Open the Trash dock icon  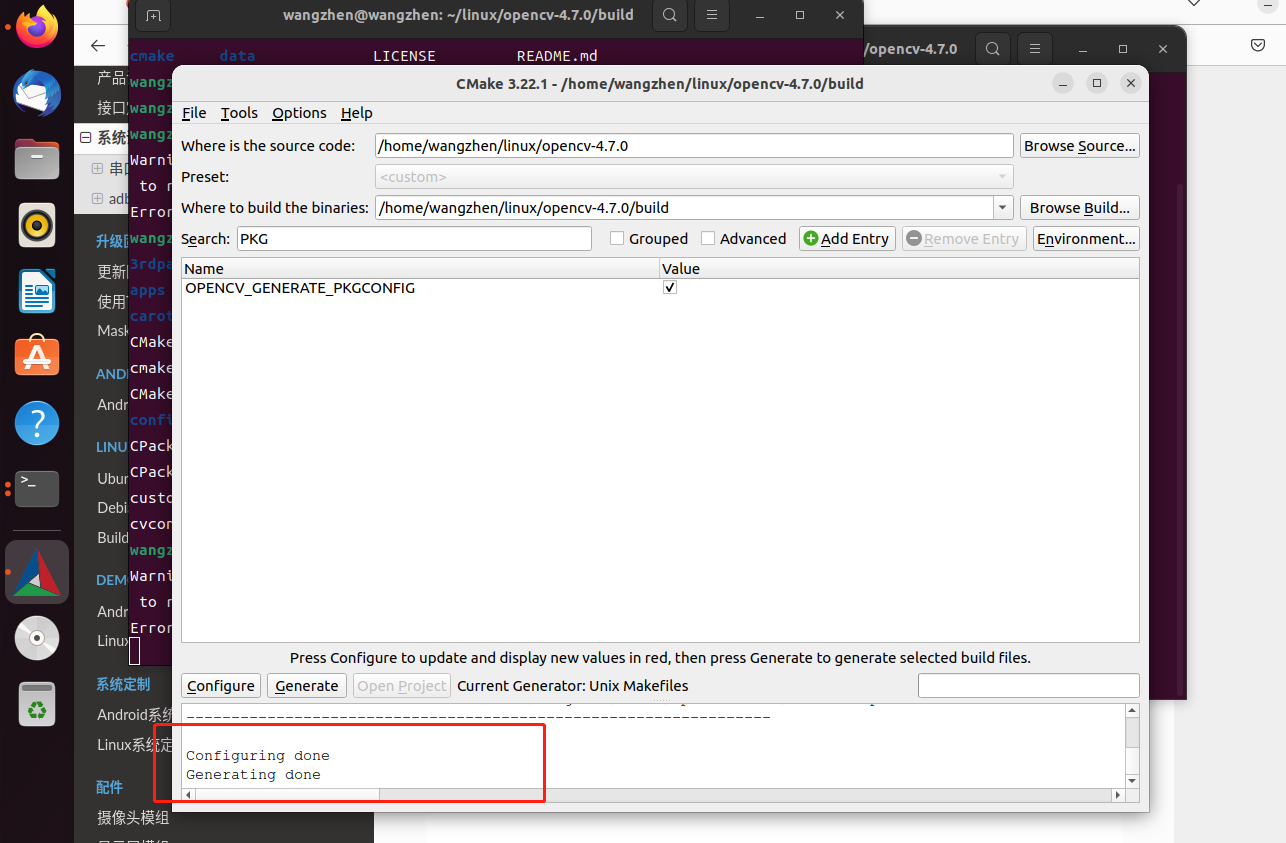(37, 704)
